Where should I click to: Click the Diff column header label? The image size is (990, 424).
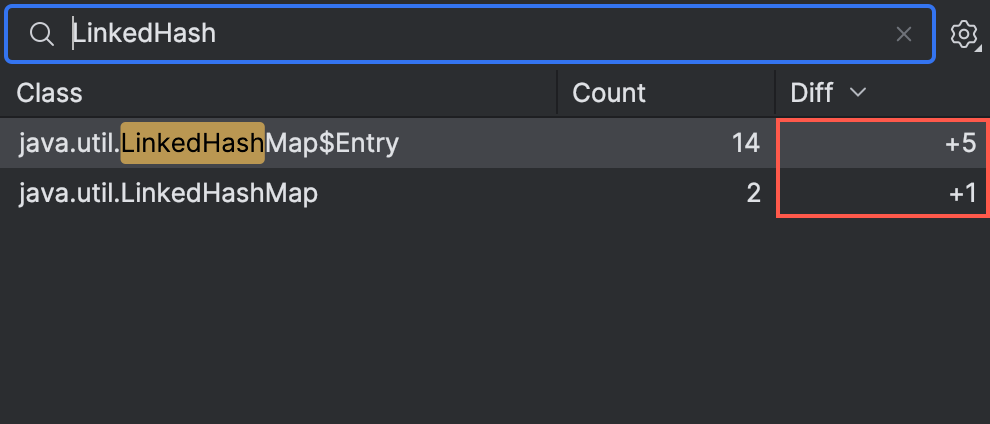tap(811, 93)
